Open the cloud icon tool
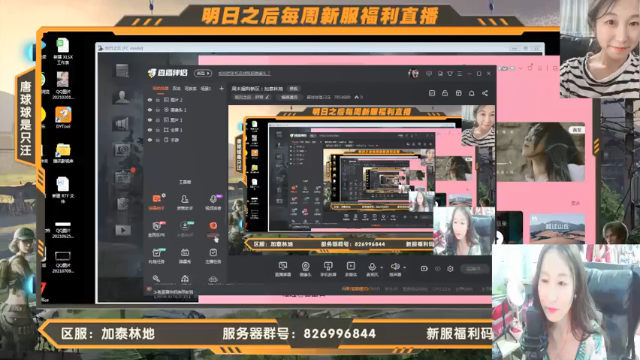640x360 pixels. coord(213,279)
